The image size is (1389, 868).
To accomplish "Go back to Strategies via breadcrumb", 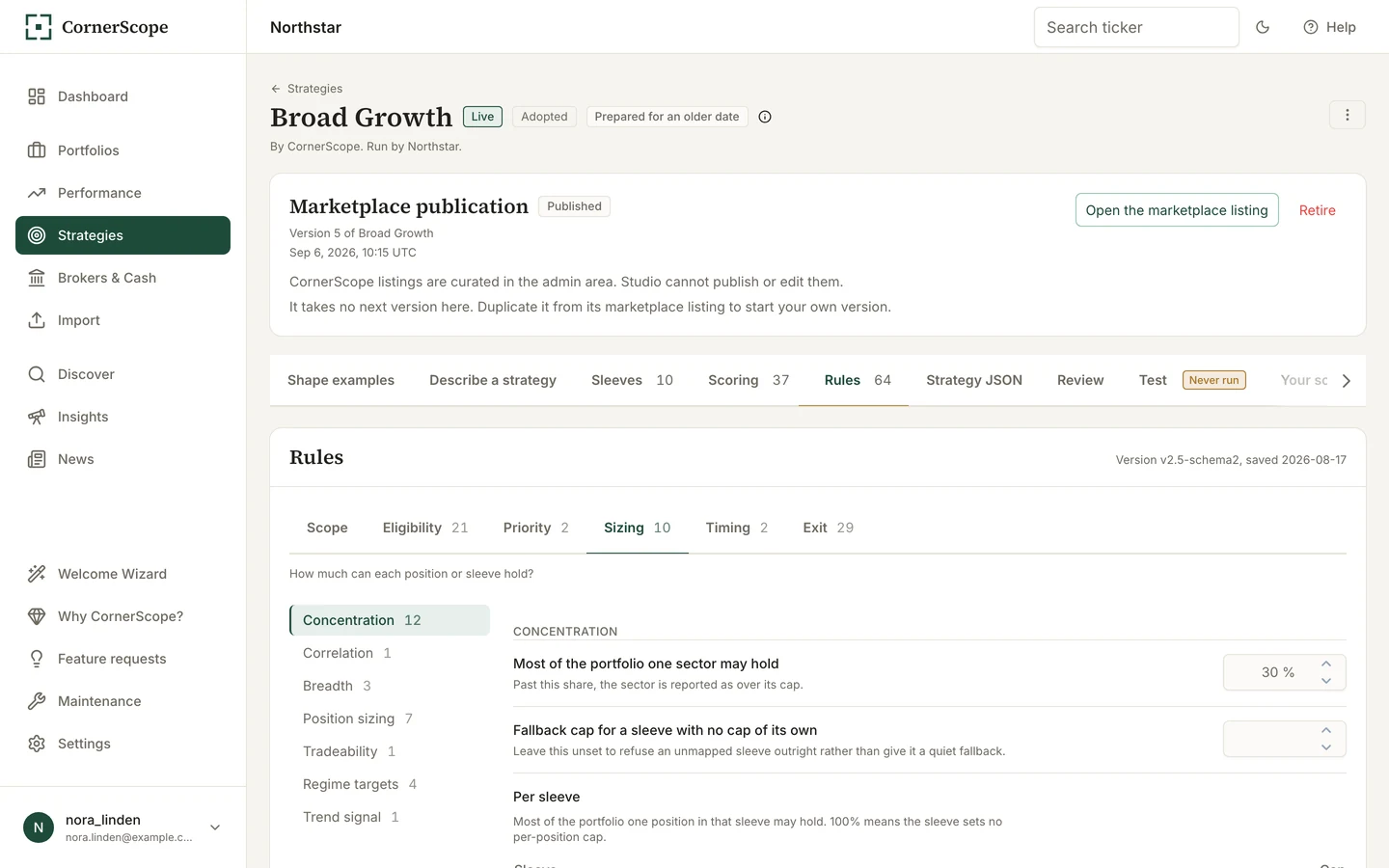I will click(307, 89).
